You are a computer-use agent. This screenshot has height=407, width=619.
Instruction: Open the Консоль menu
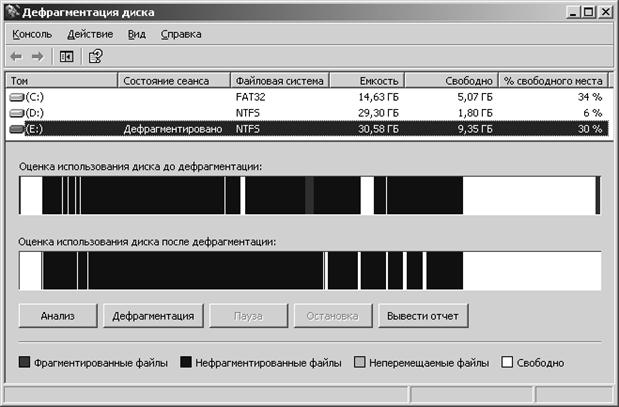32,34
